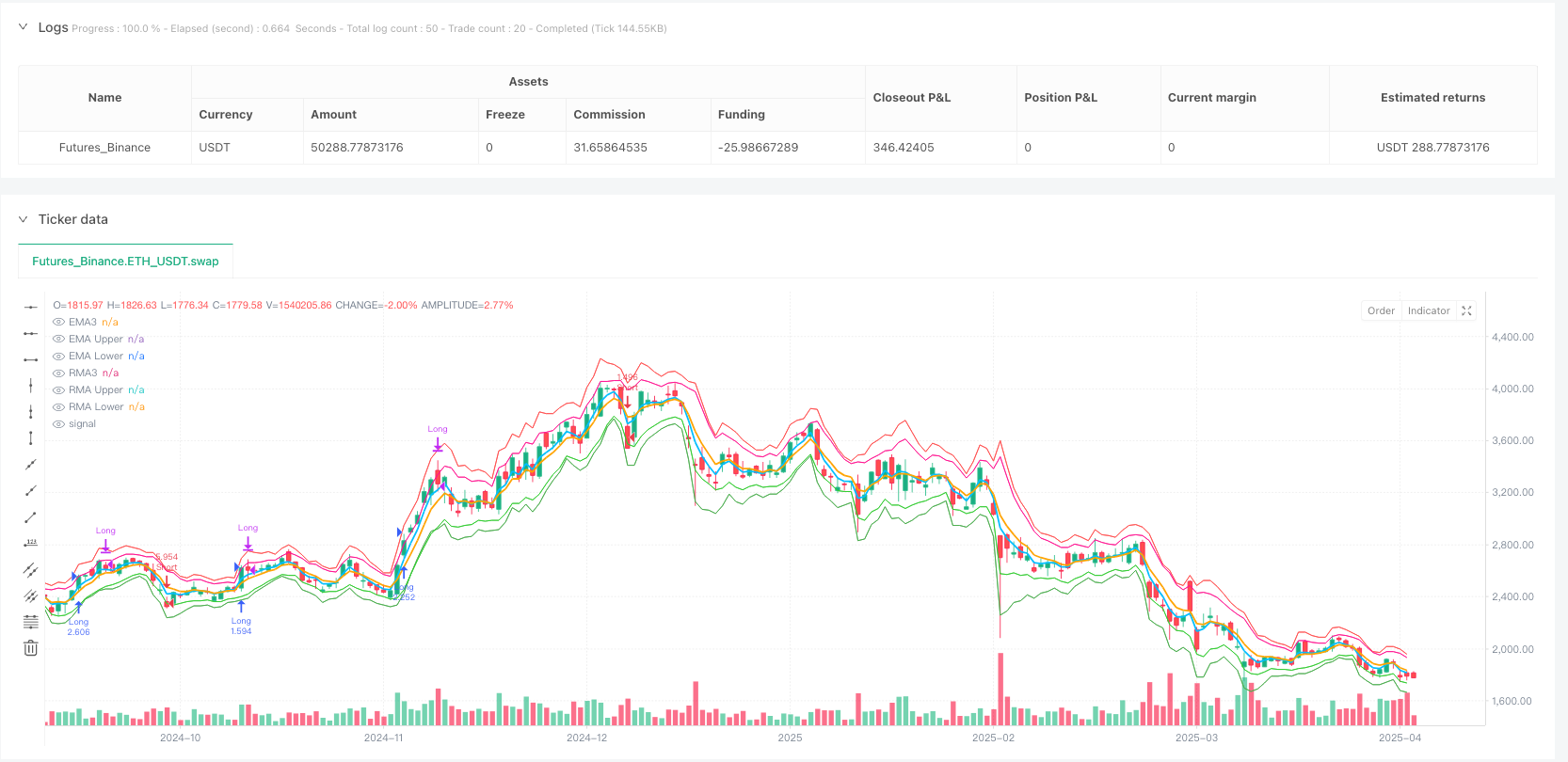Select the price line tool labeled 123
Viewport: 1568px width, 762px height.
point(30,543)
